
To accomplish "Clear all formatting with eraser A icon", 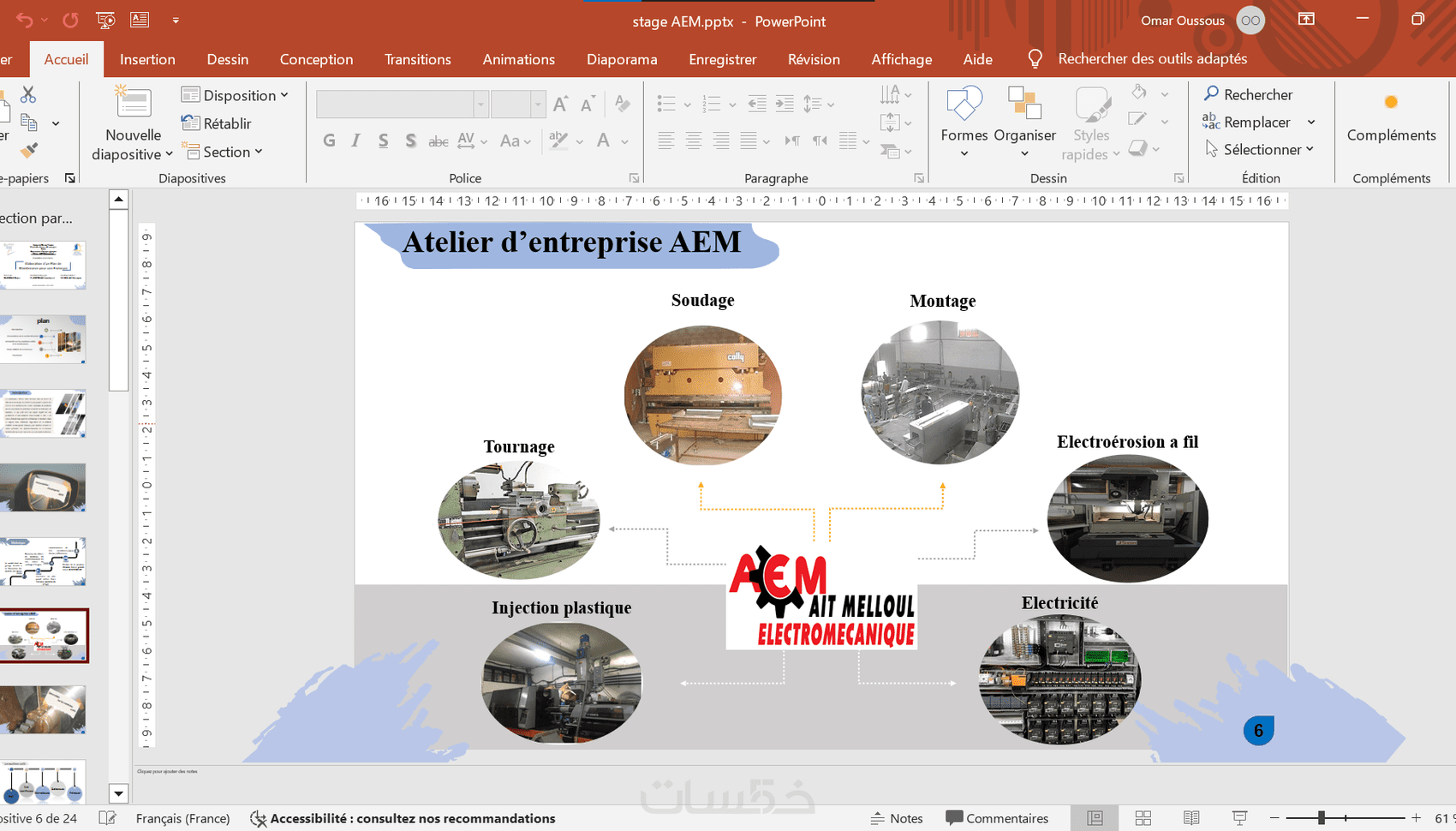I will [623, 105].
